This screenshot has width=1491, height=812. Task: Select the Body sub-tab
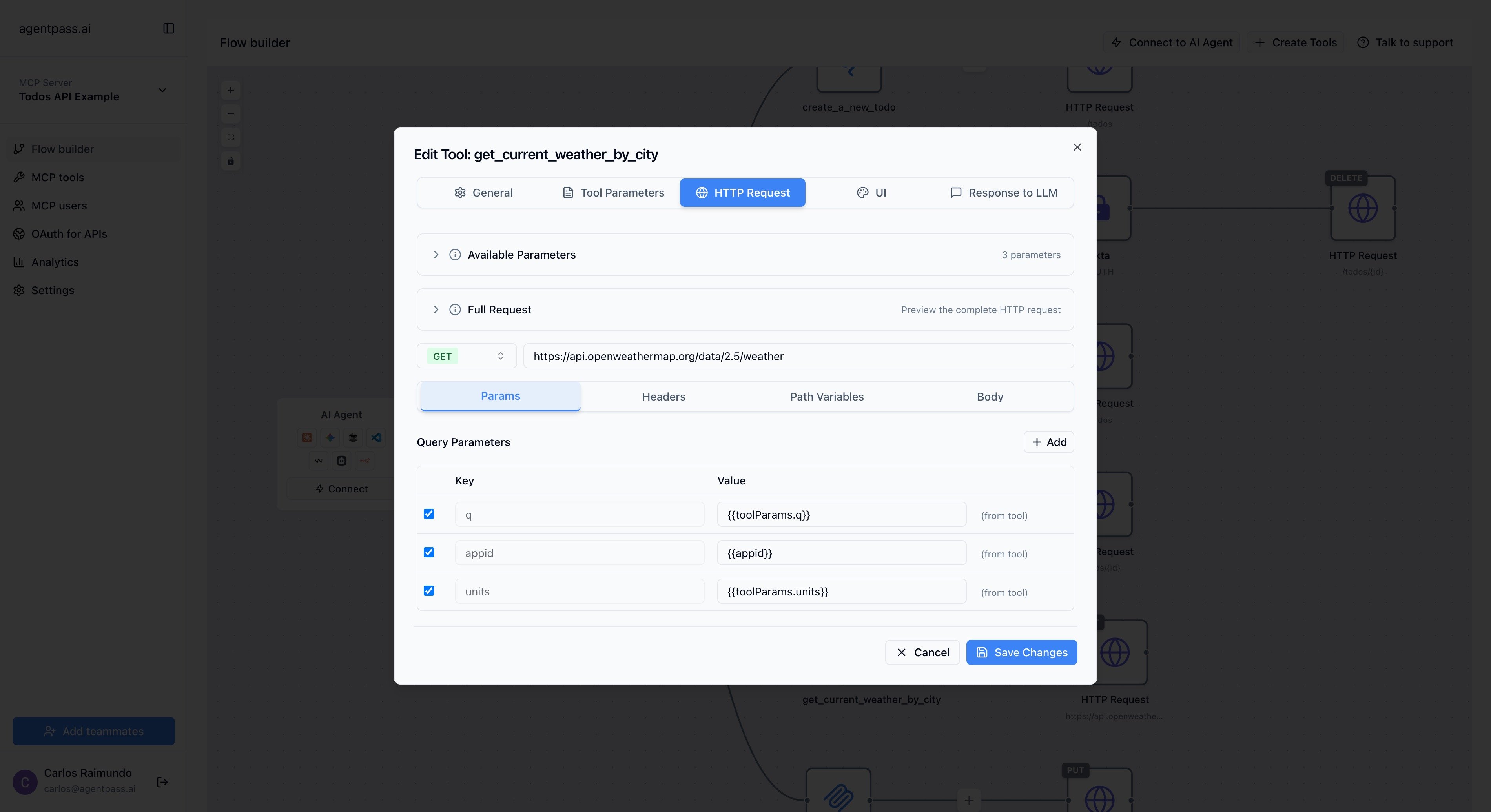pos(990,397)
